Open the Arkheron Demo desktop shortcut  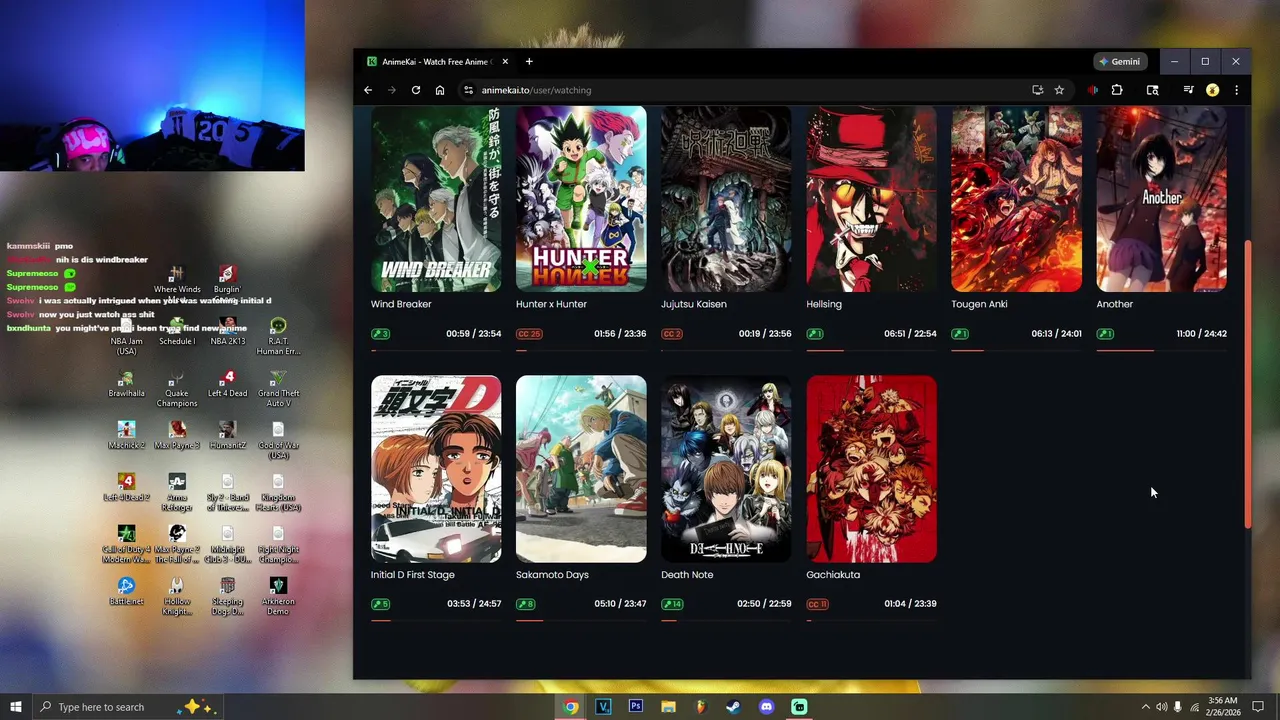[x=278, y=597]
